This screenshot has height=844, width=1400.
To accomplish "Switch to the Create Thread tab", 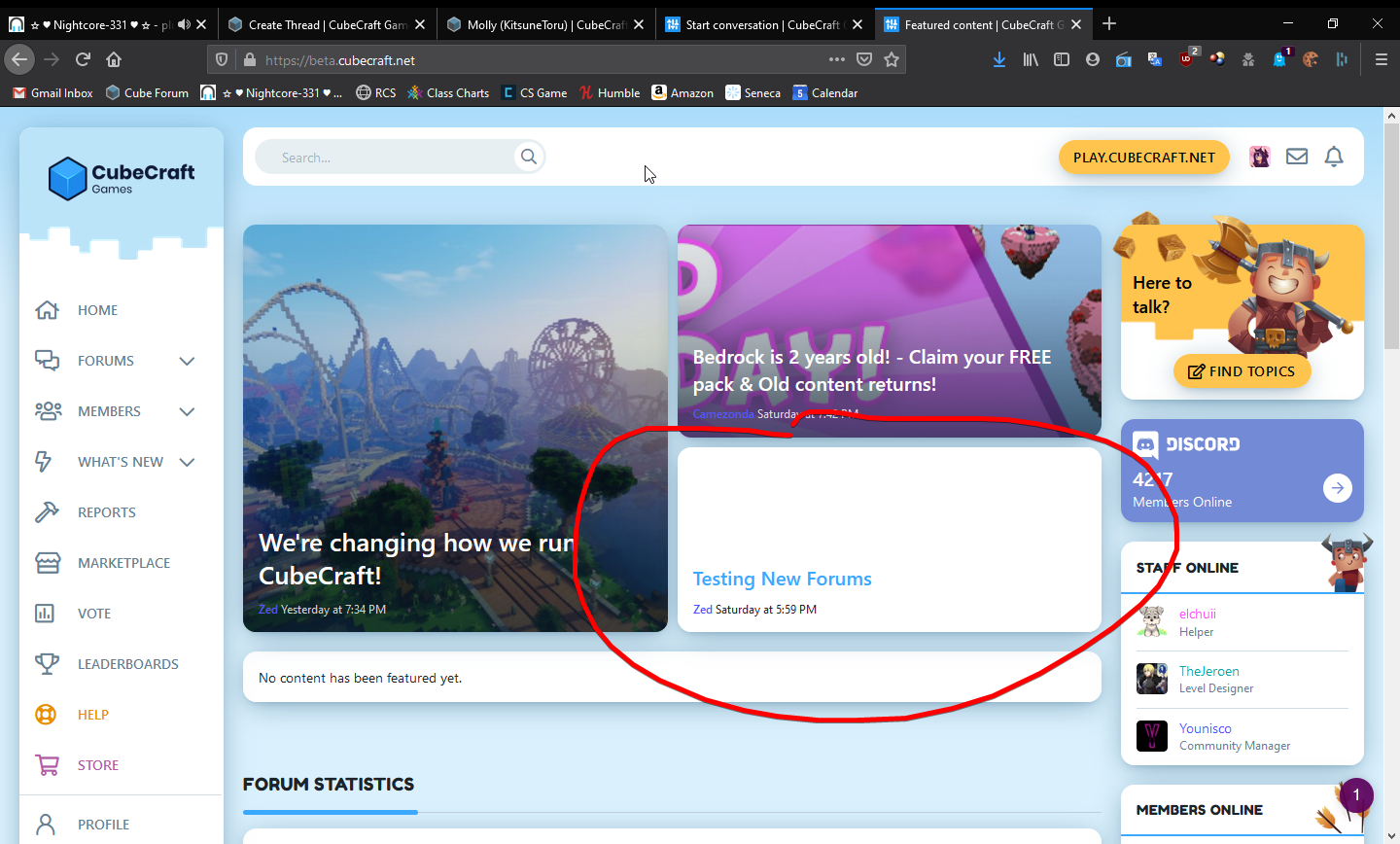I will (x=327, y=24).
